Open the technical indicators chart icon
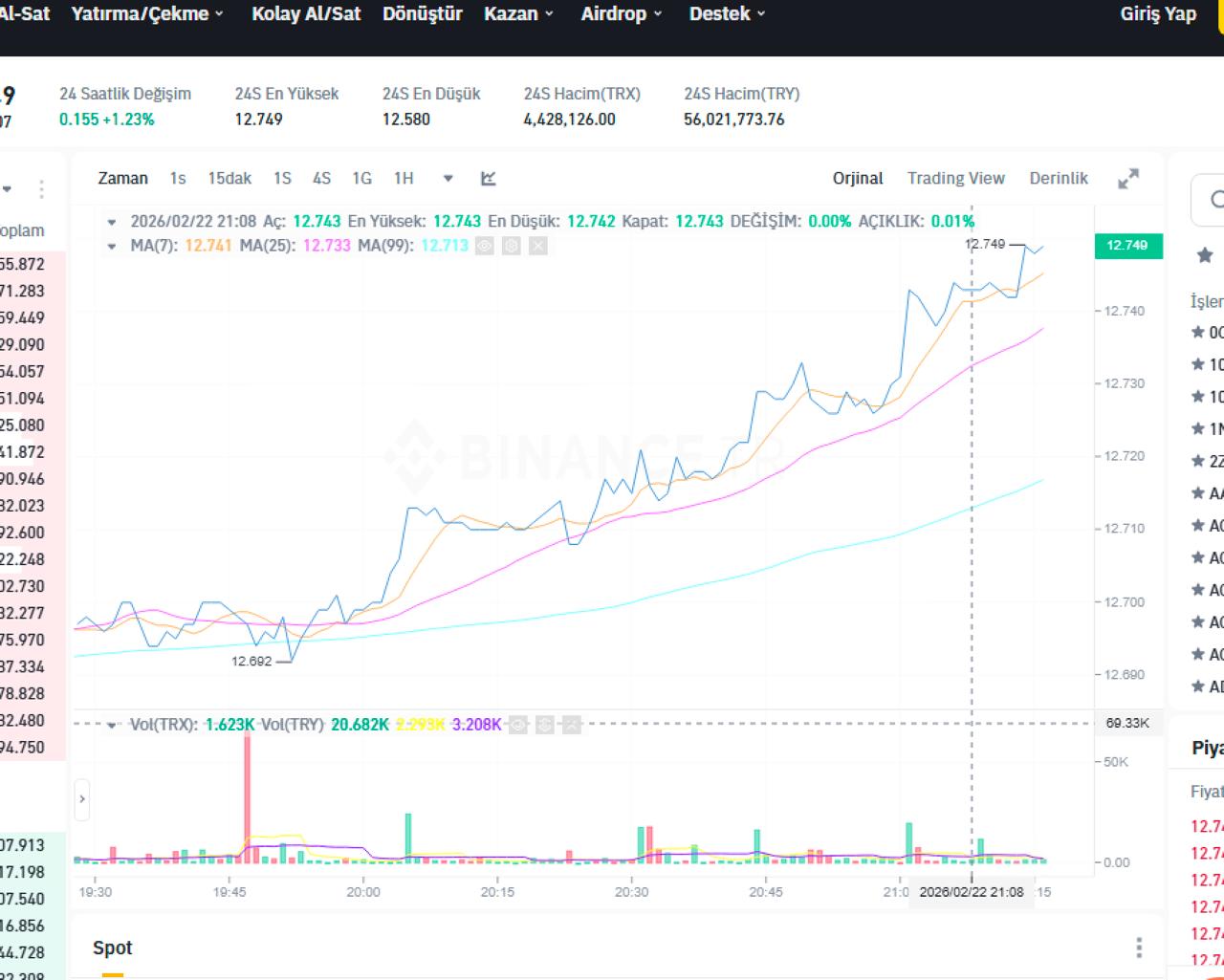 pos(489,178)
